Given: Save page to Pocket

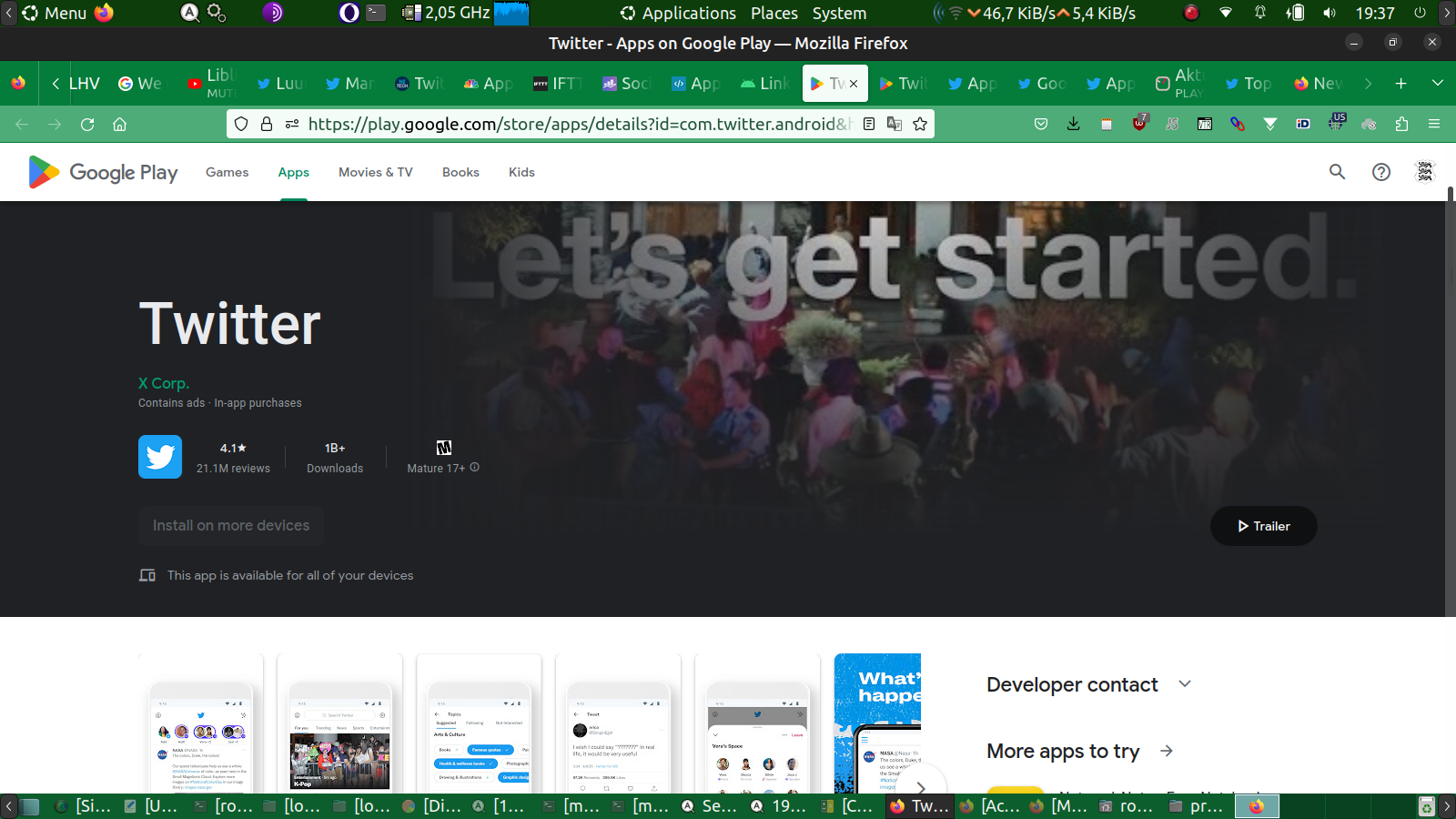Looking at the screenshot, I should 1041,124.
